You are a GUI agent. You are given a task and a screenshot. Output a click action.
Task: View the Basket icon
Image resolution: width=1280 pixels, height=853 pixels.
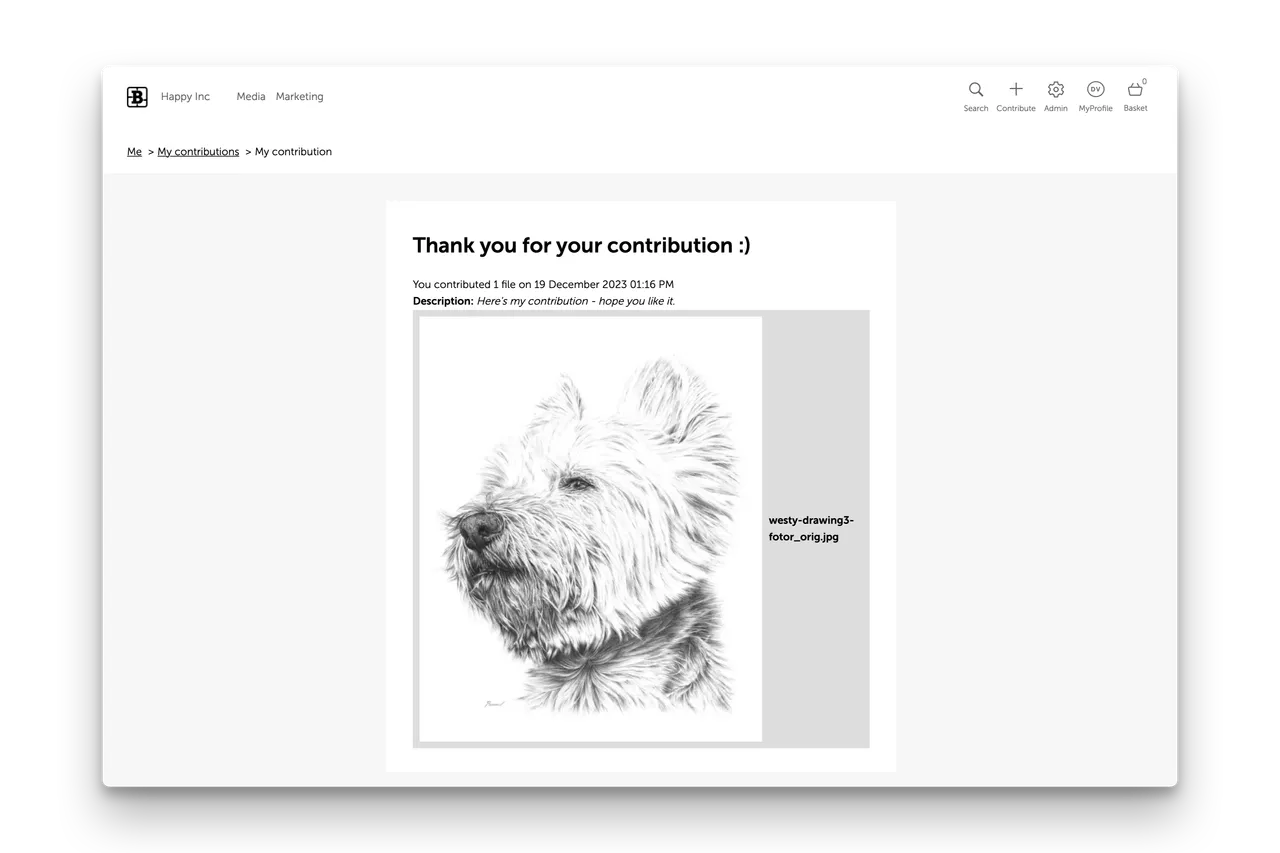point(1135,90)
